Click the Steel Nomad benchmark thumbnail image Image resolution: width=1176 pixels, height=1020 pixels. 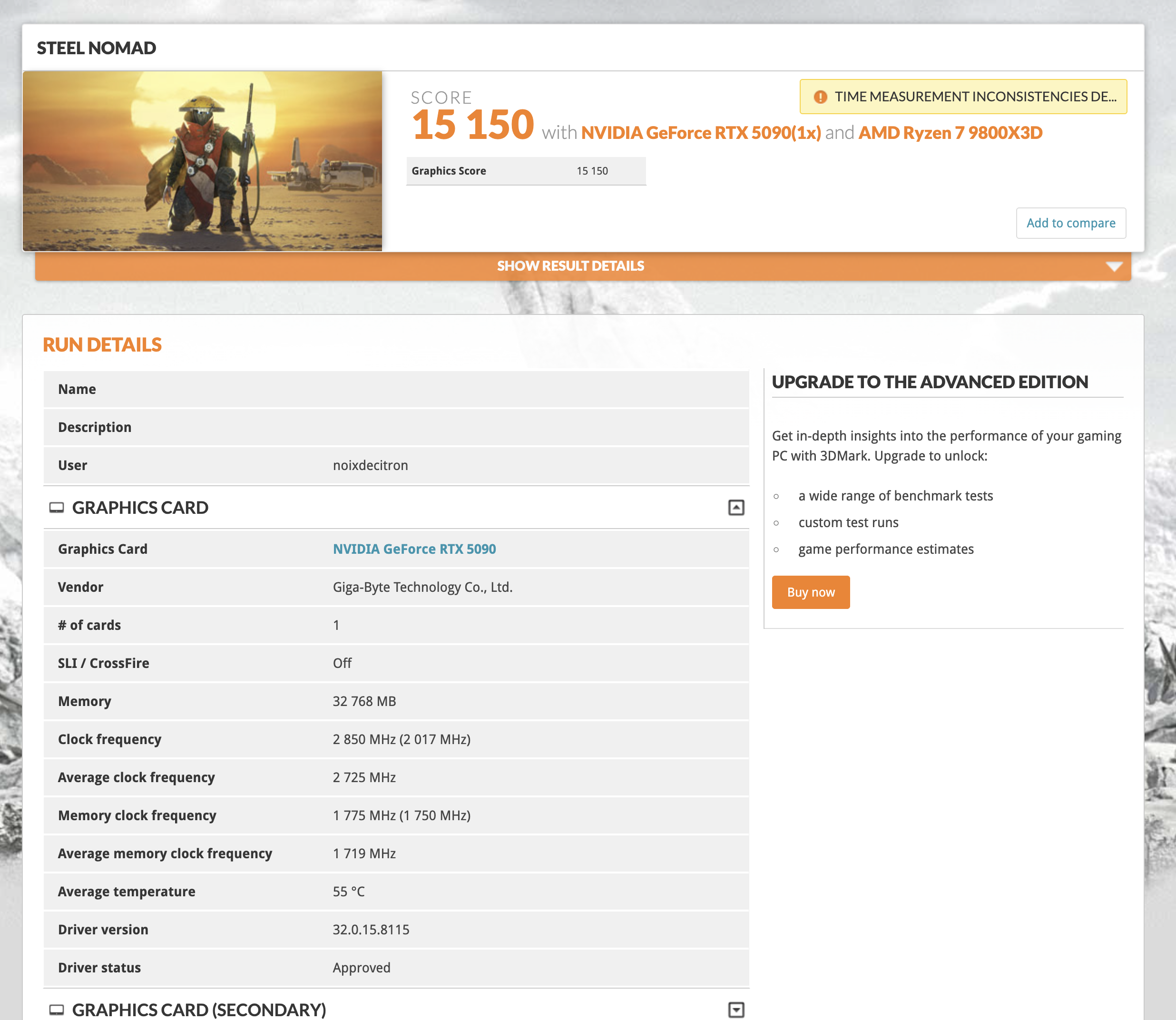pyautogui.click(x=202, y=161)
